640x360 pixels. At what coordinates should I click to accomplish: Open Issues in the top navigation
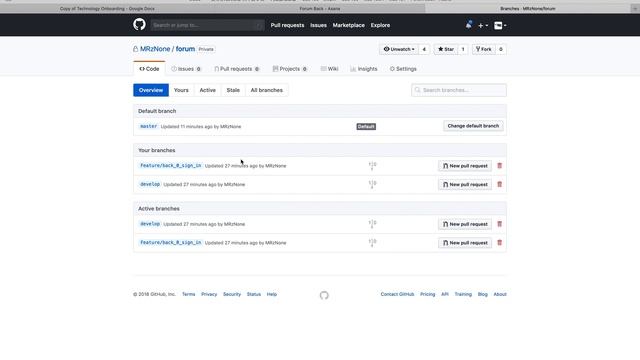tap(318, 25)
